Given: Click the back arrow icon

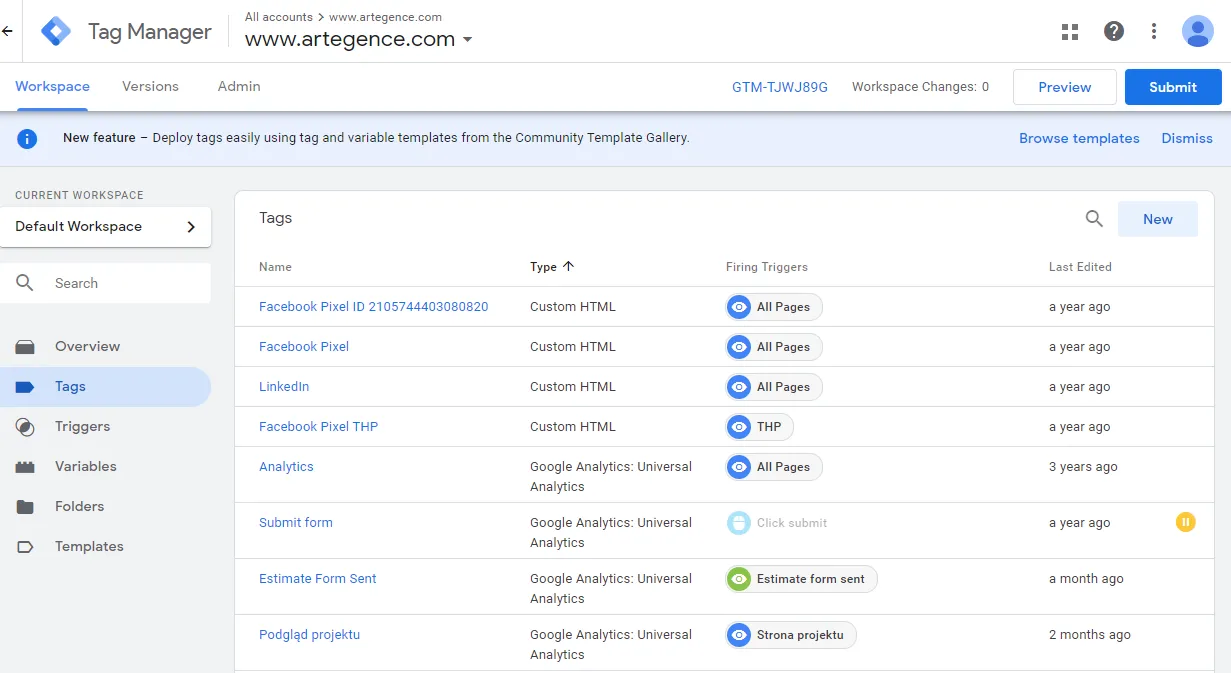Looking at the screenshot, I should (7, 31).
